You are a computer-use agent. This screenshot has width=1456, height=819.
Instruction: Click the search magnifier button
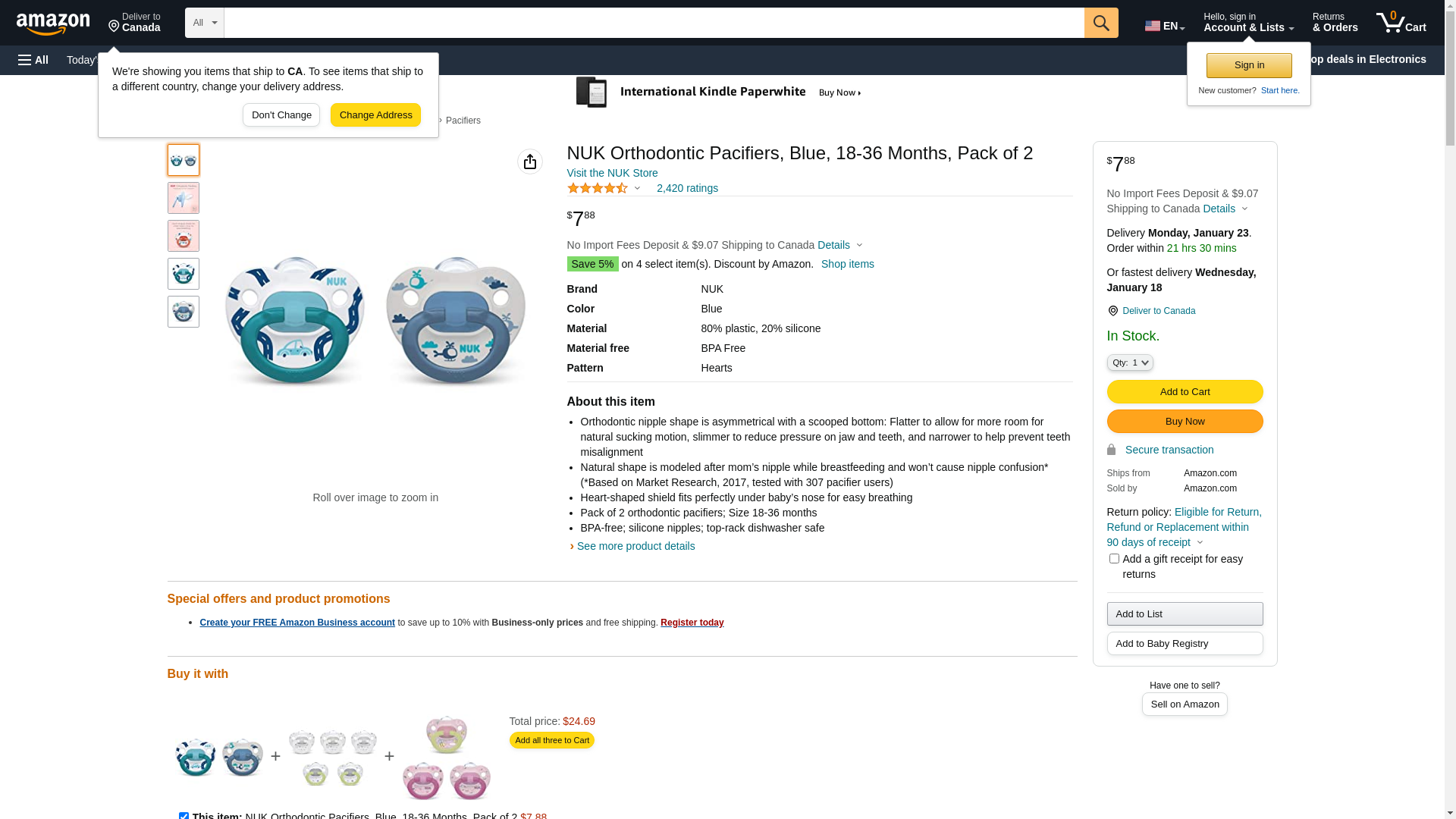1101,23
